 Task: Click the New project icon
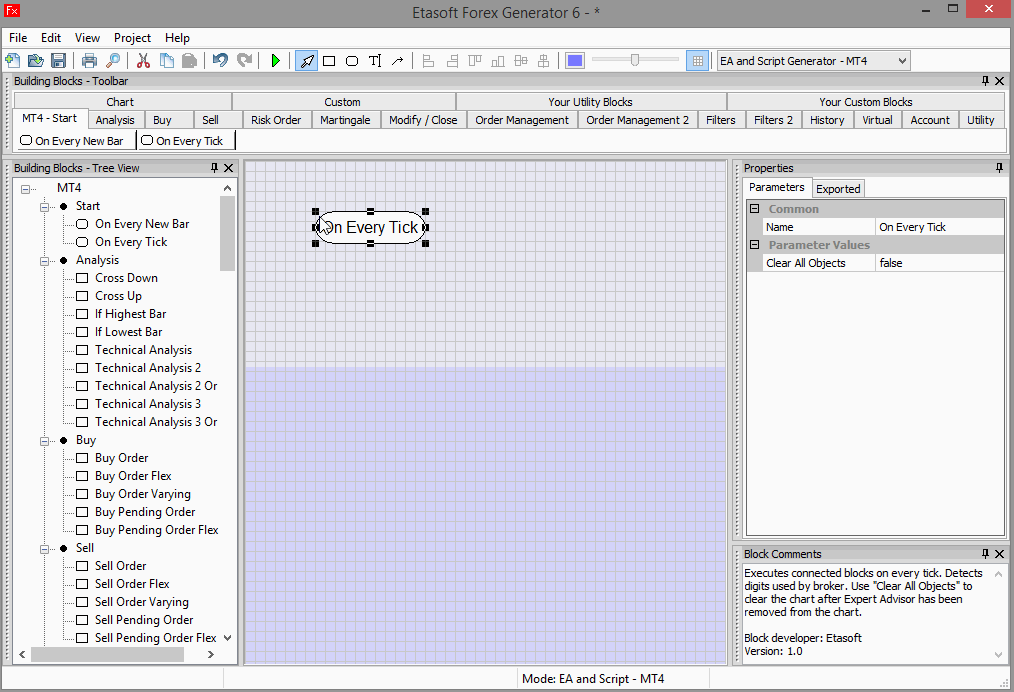click(x=13, y=61)
